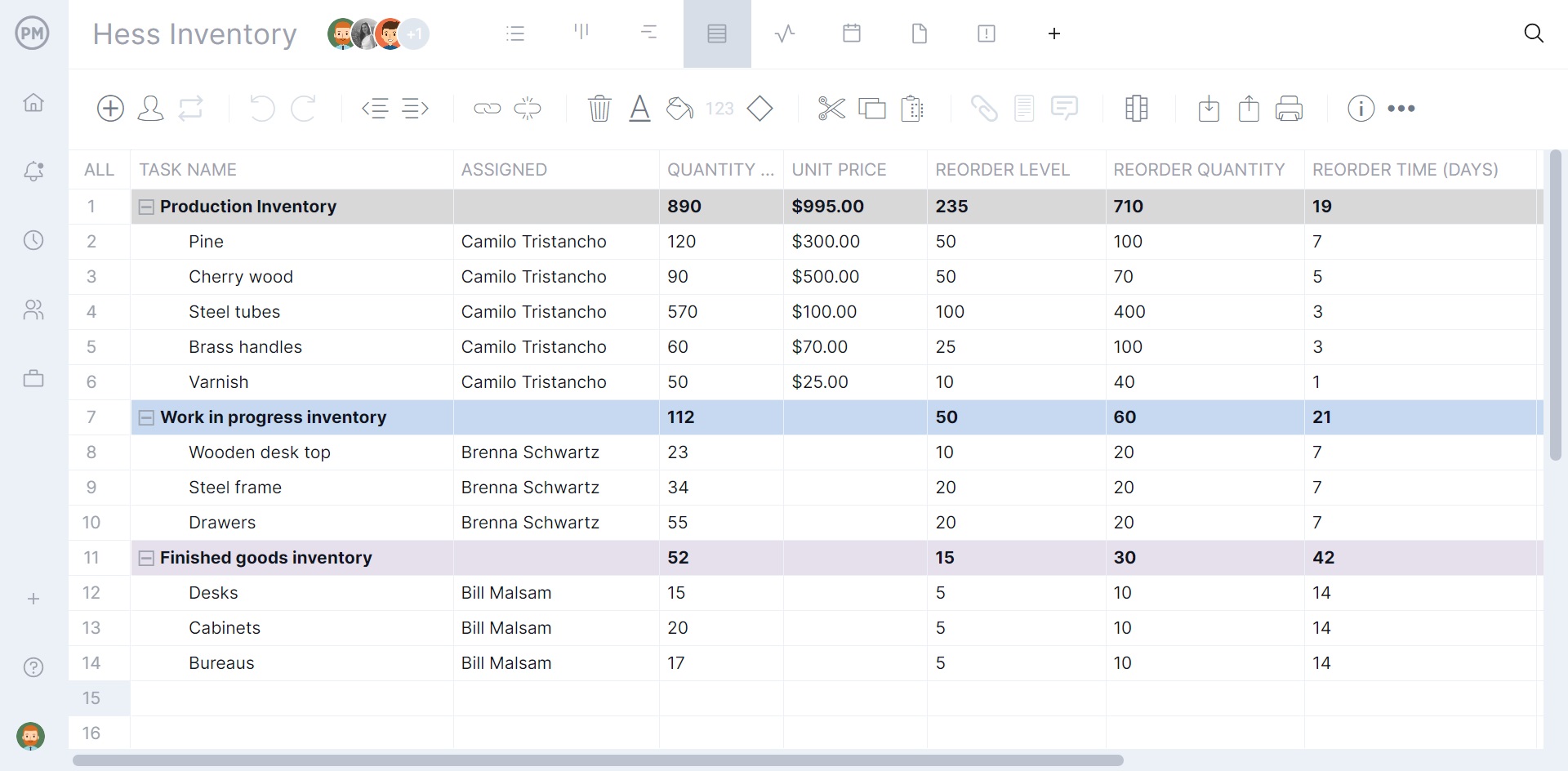Cut with the scissors icon
Screen dimensions: 1568x771
[x=831, y=109]
